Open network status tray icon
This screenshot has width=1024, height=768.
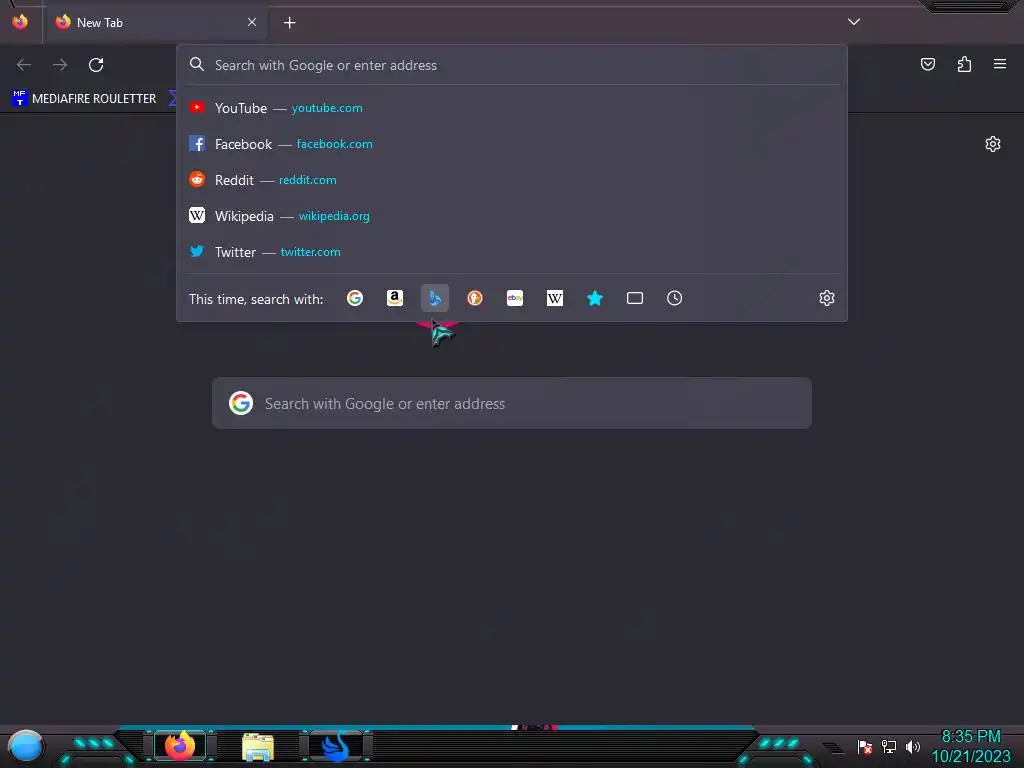pyautogui.click(x=889, y=746)
